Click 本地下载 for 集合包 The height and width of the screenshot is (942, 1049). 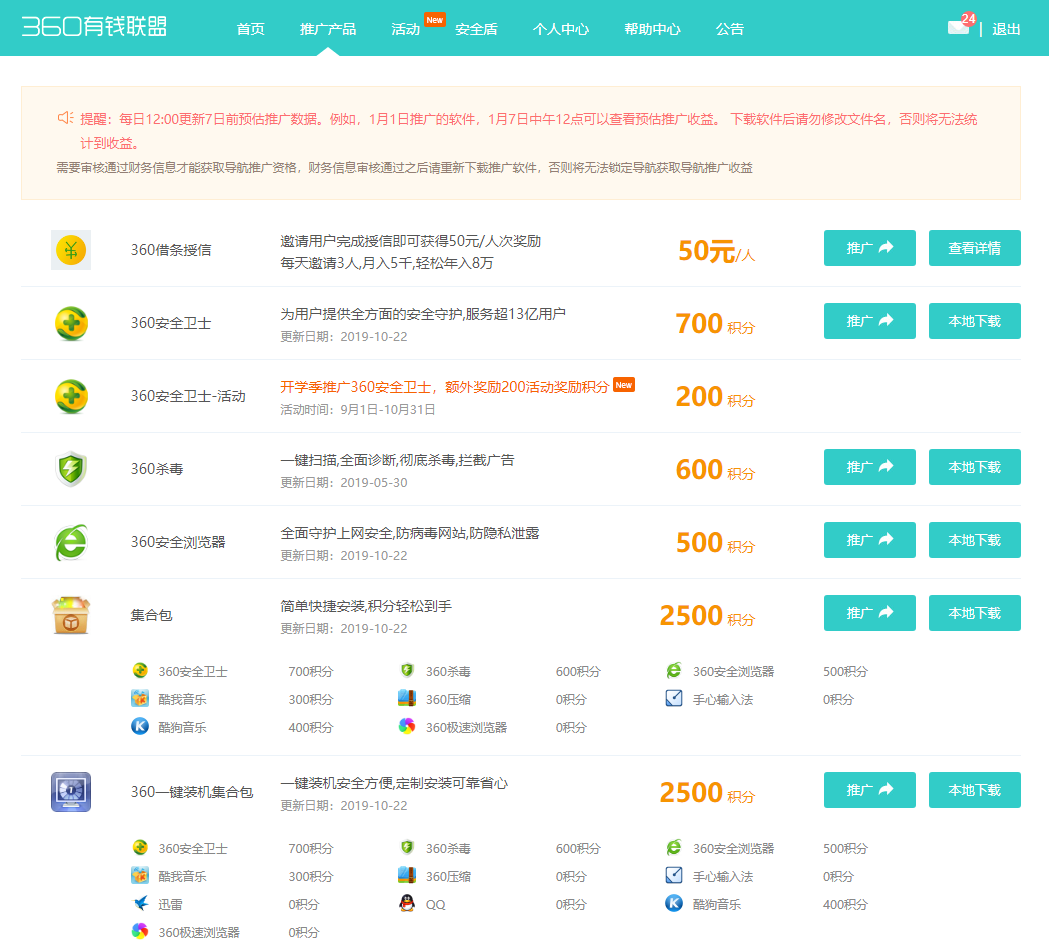975,613
